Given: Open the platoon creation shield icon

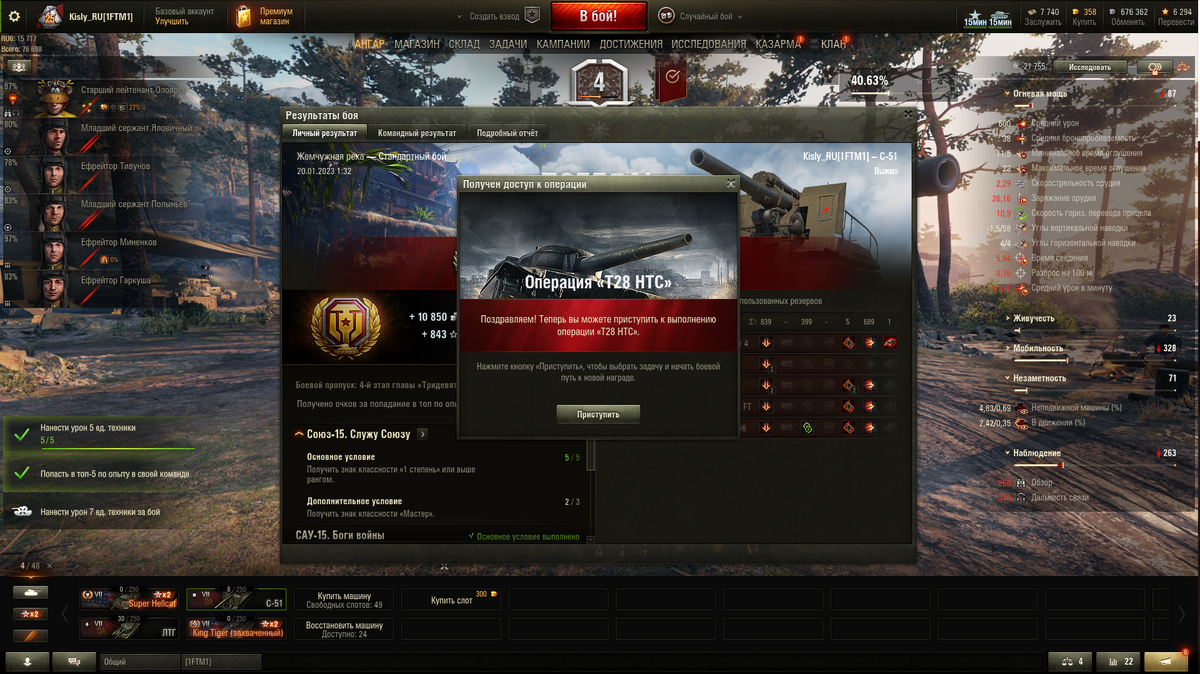Looking at the screenshot, I should [532, 16].
